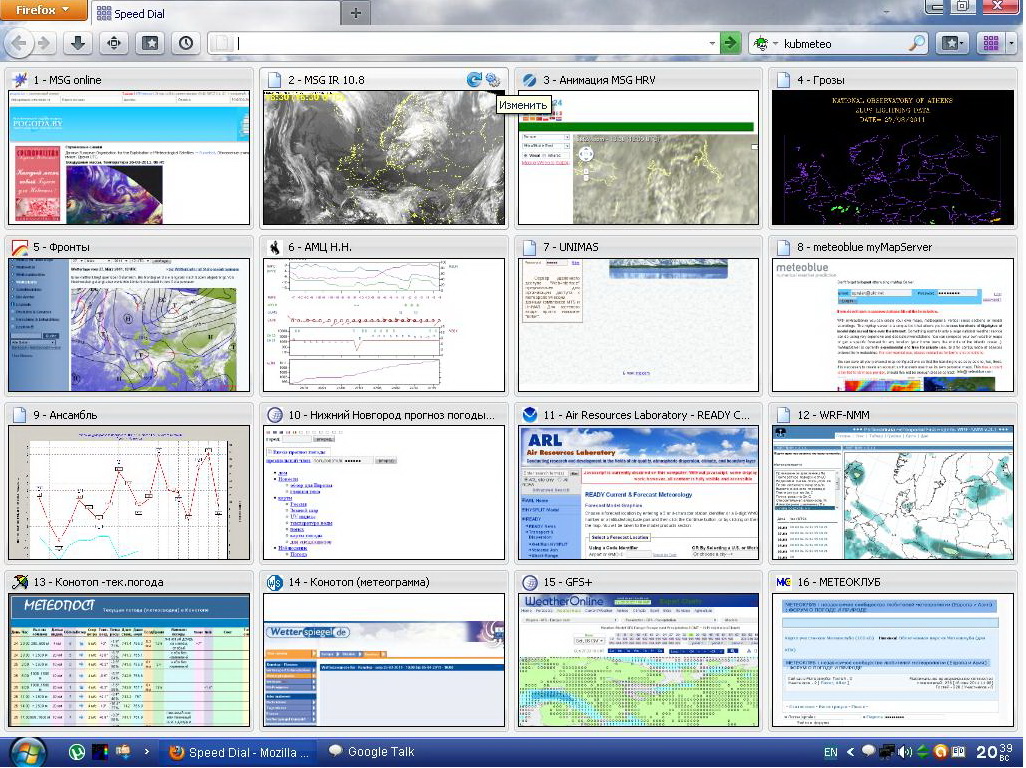Open a new tab with plus button
Viewport: 1026px width, 768px height.
[x=356, y=12]
